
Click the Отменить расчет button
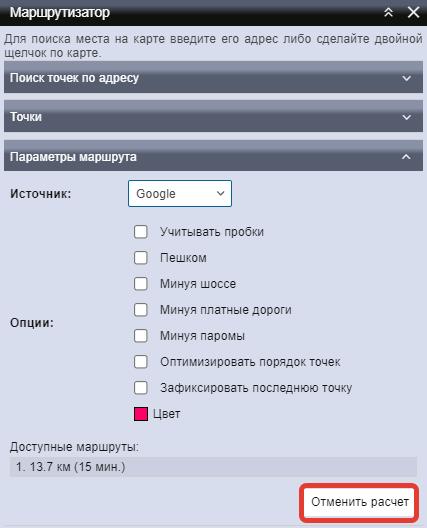(x=359, y=502)
